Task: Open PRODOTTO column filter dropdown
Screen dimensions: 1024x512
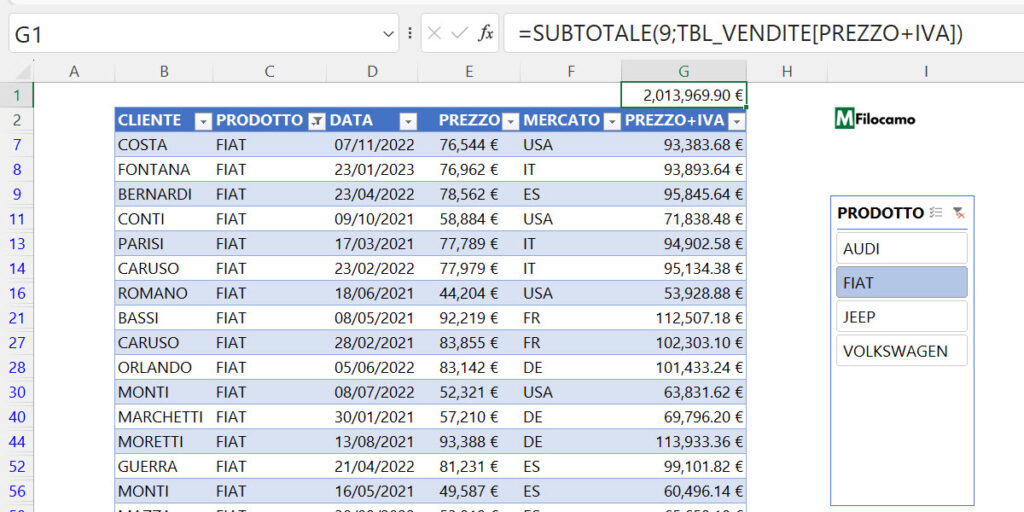Action: click(317, 121)
